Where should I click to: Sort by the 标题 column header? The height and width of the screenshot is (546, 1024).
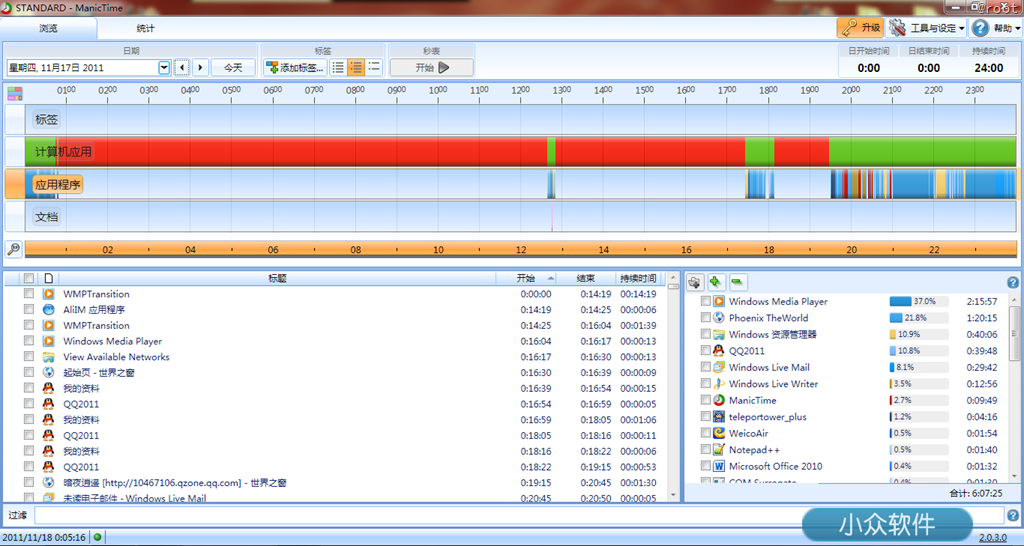pyautogui.click(x=277, y=278)
